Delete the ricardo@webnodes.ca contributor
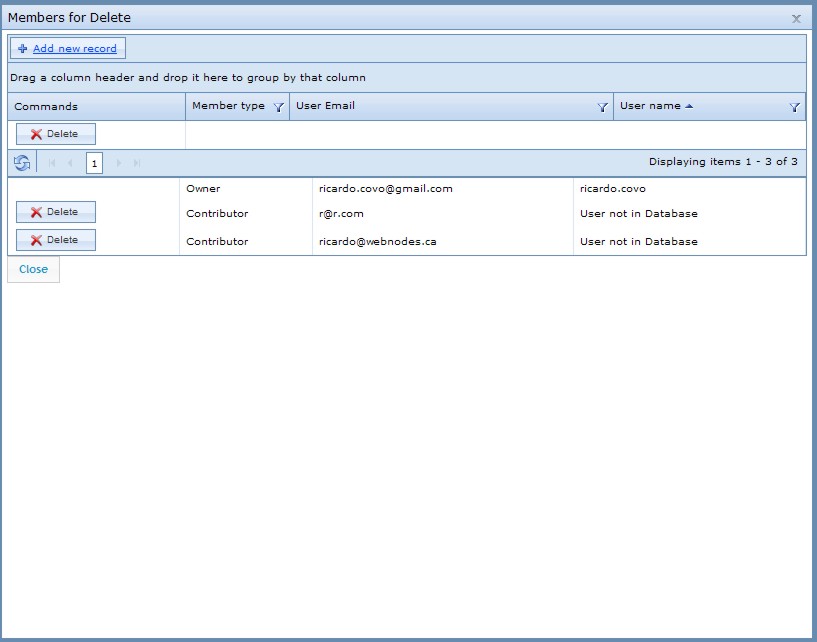Image resolution: width=817 pixels, height=642 pixels. pyautogui.click(x=56, y=240)
